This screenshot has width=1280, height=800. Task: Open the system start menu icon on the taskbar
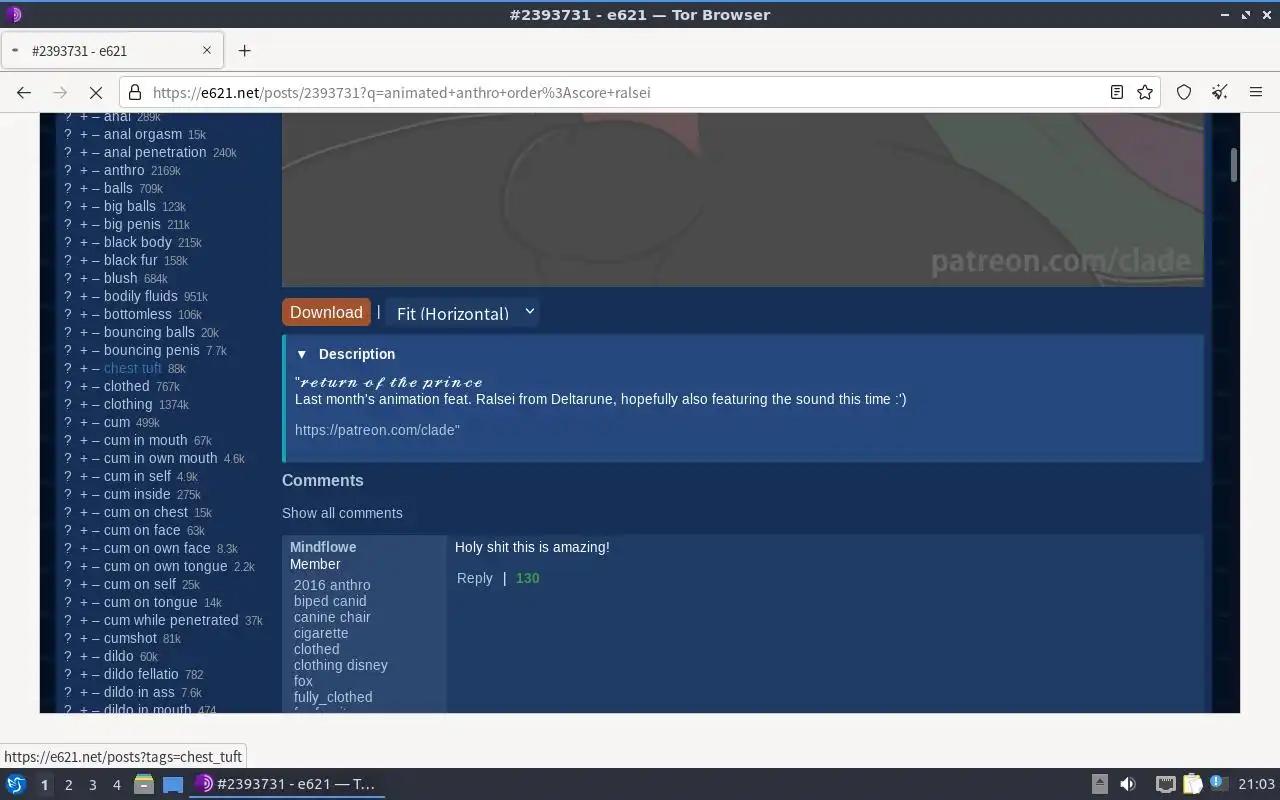point(15,784)
